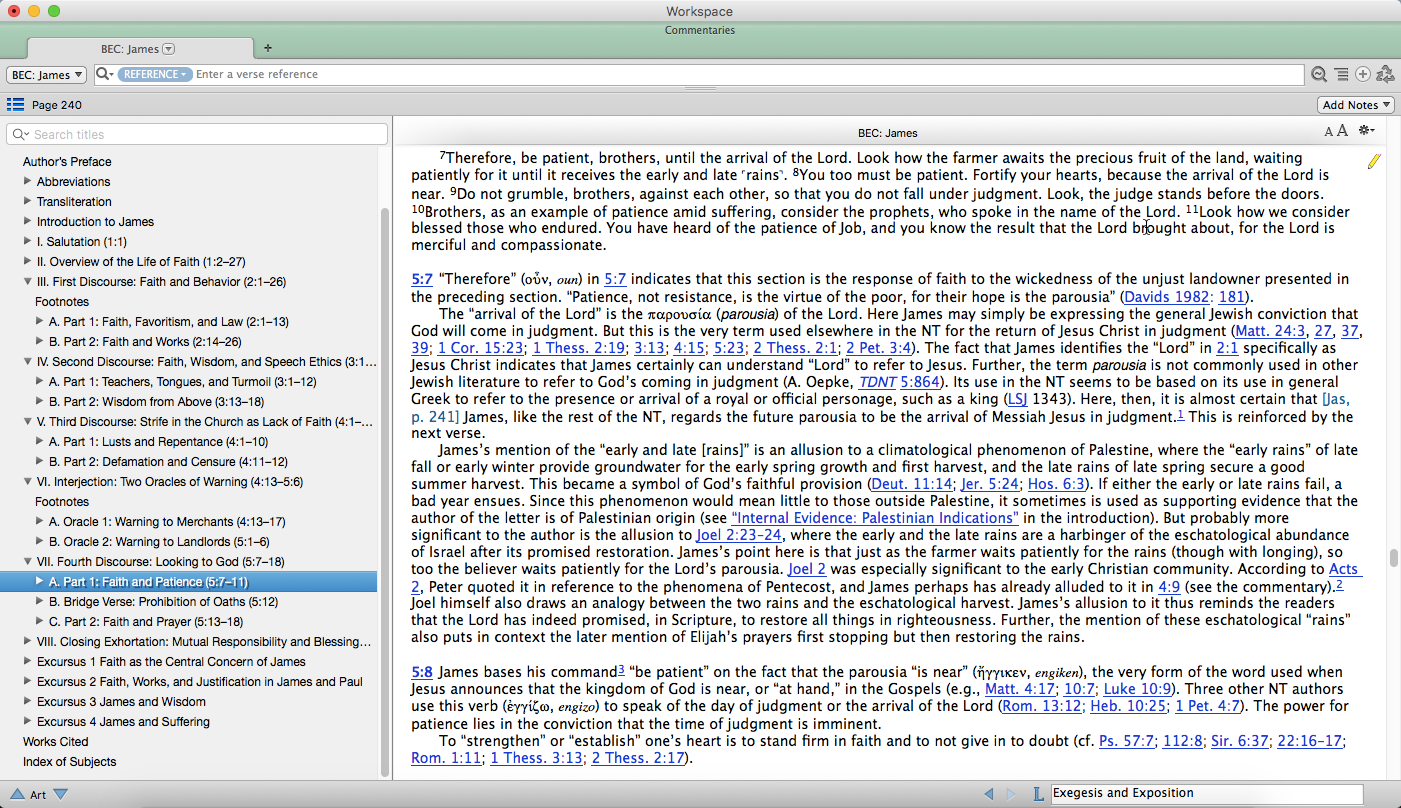Follow the Matt. 24:3 reference link

coord(1271,331)
